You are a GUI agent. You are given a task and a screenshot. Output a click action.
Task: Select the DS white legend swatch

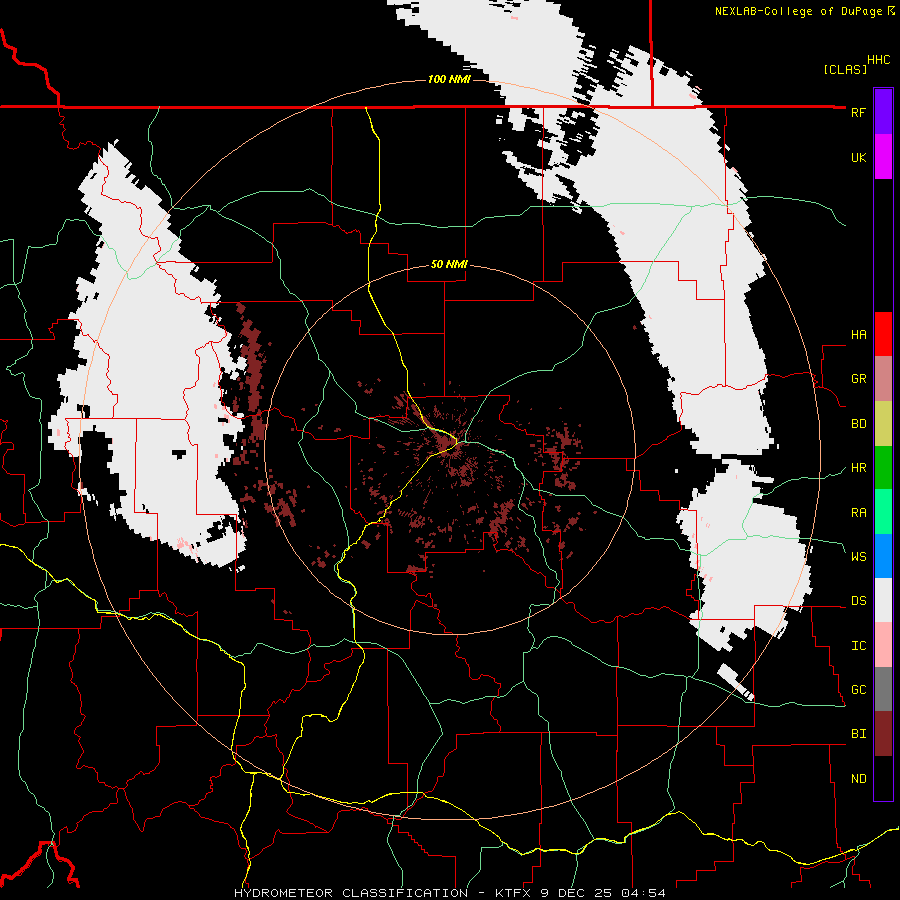[883, 600]
